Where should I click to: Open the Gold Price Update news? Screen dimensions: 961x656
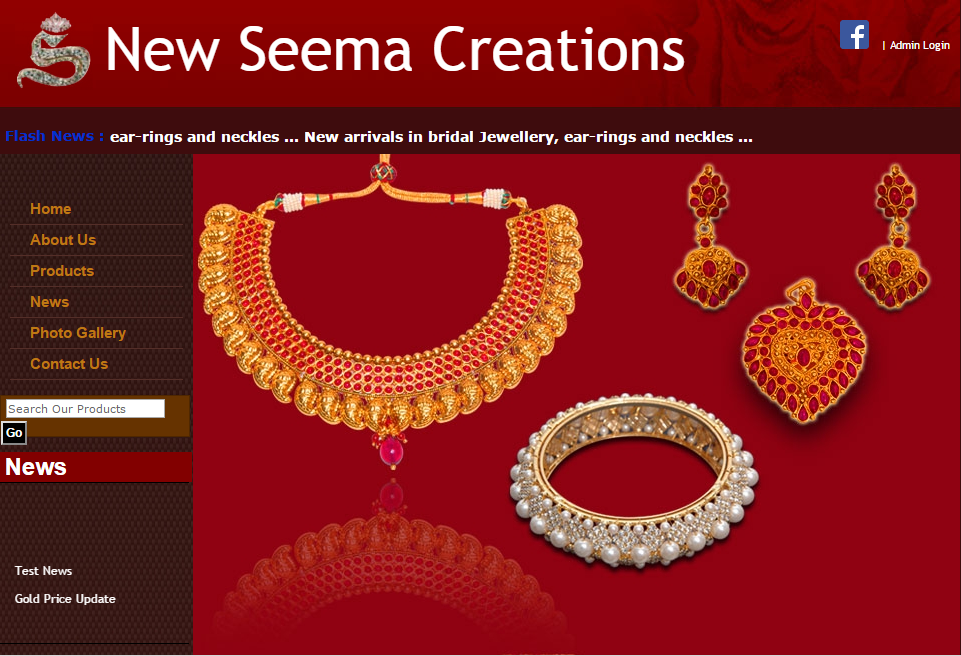(65, 599)
